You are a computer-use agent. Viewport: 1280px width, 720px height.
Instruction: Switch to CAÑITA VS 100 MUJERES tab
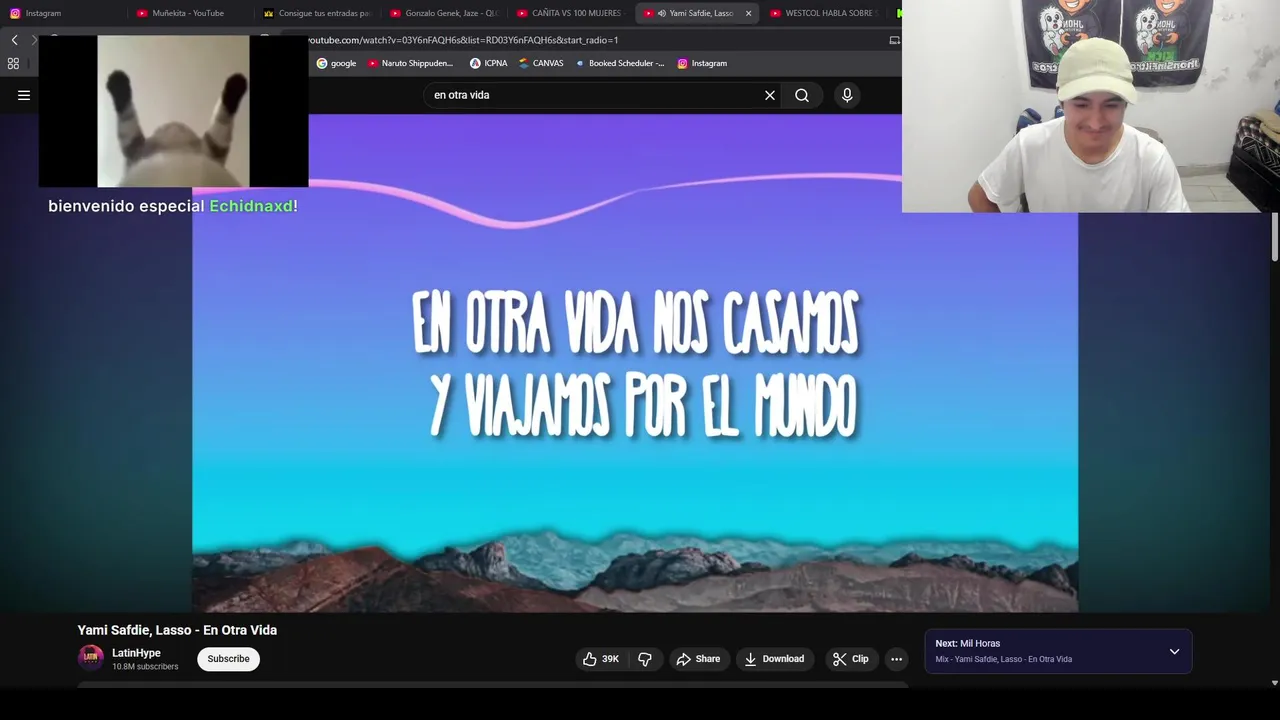coord(570,13)
